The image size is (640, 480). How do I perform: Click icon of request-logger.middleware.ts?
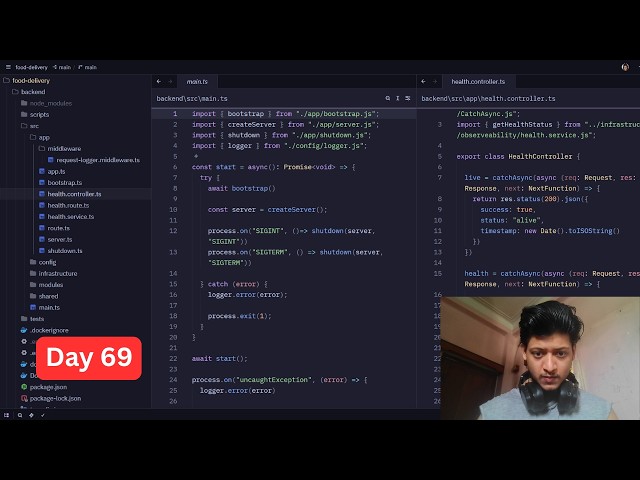coord(51,160)
